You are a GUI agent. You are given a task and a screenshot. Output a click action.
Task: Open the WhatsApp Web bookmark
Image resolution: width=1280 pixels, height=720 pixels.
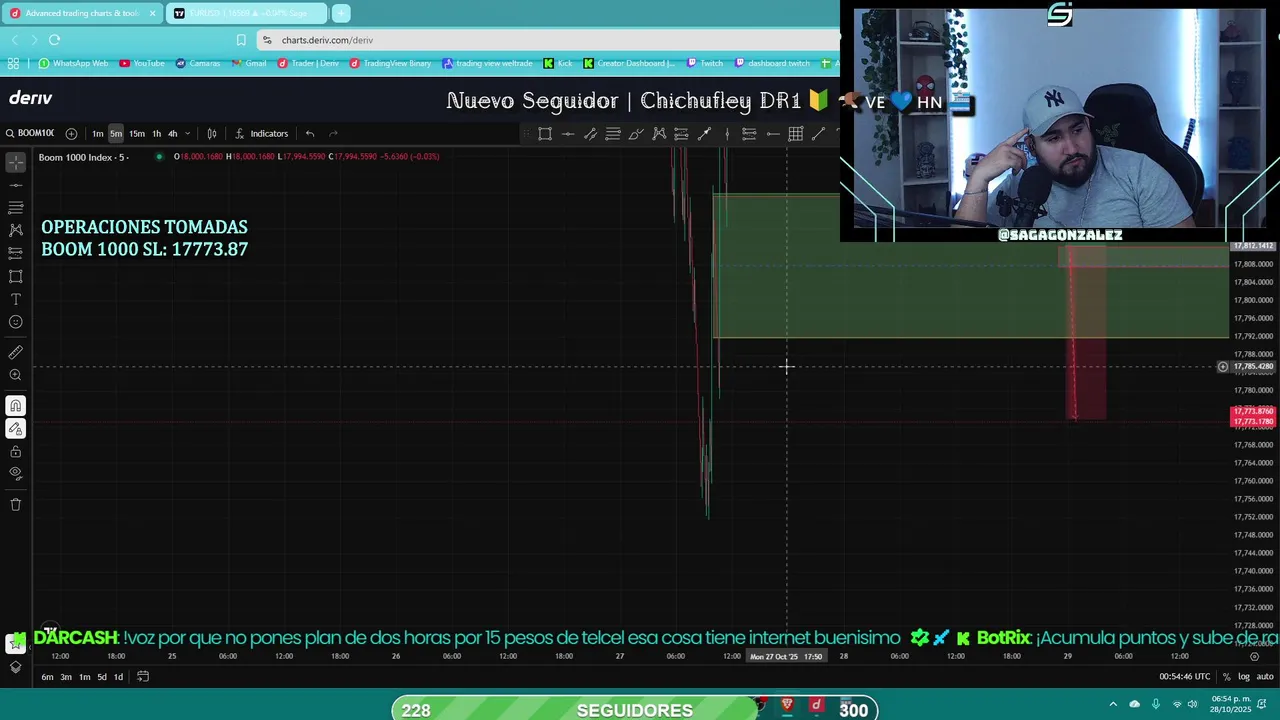(73, 63)
